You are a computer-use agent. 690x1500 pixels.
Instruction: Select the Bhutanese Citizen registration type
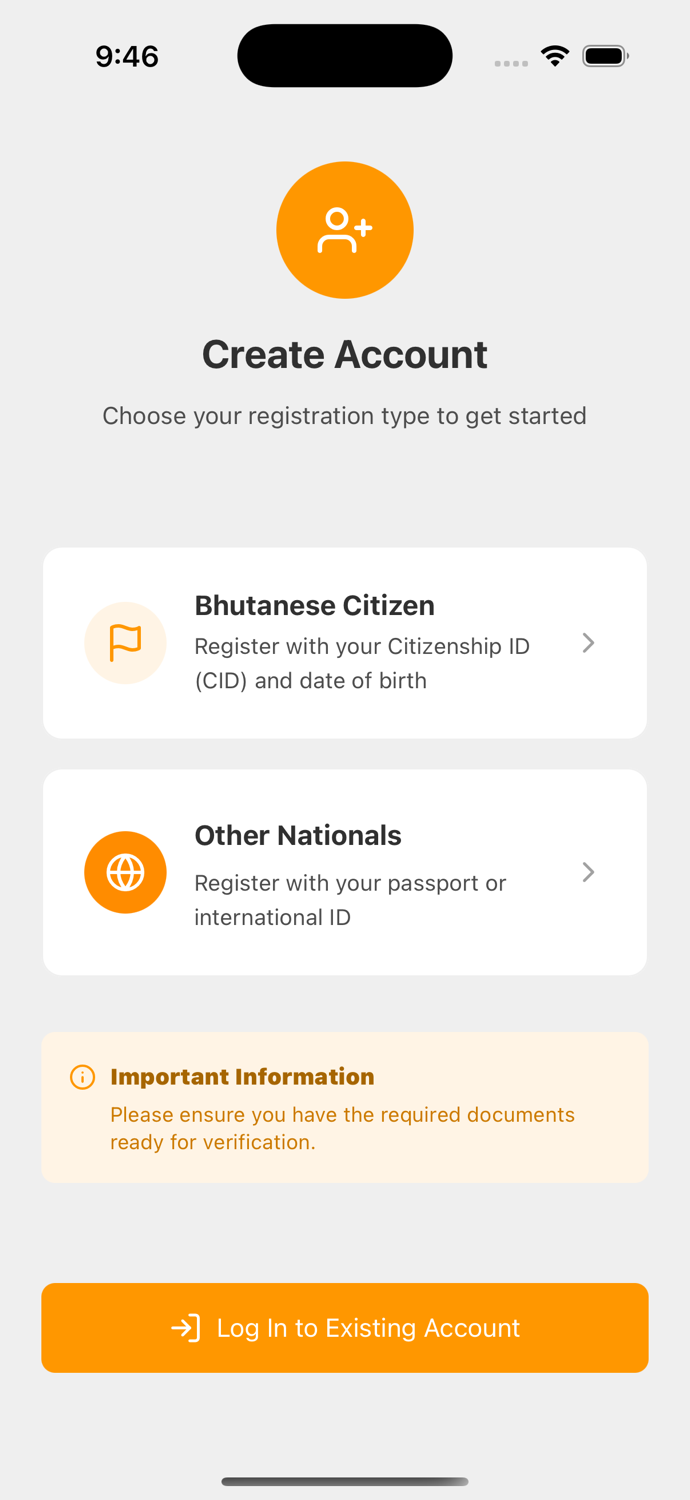coord(345,643)
